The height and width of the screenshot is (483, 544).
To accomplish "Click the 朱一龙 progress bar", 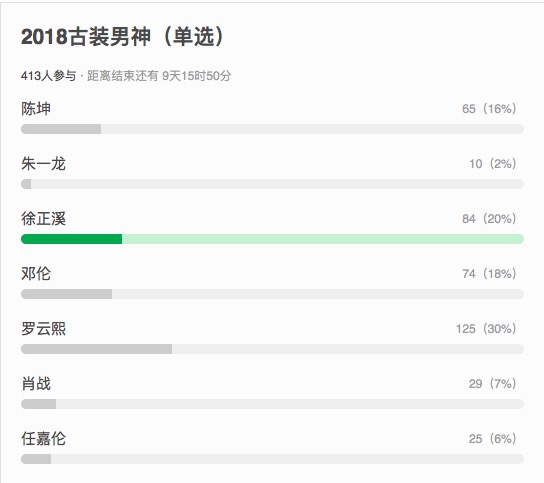I will [x=272, y=184].
